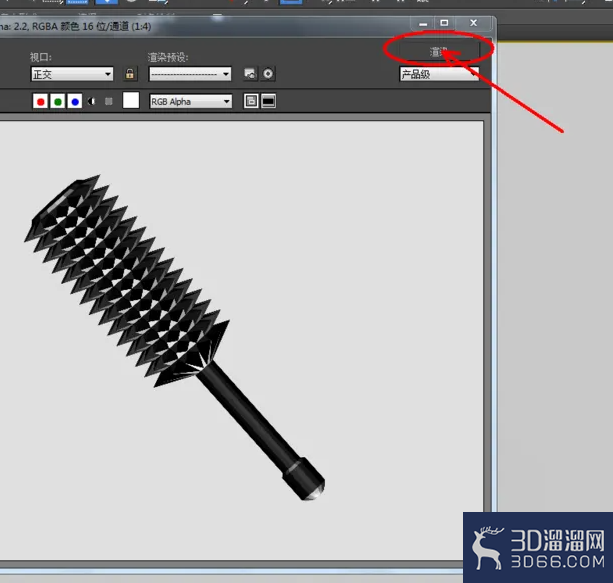The image size is (613, 583).
Task: Minimize the rendered frame window
Action: tap(423, 23)
